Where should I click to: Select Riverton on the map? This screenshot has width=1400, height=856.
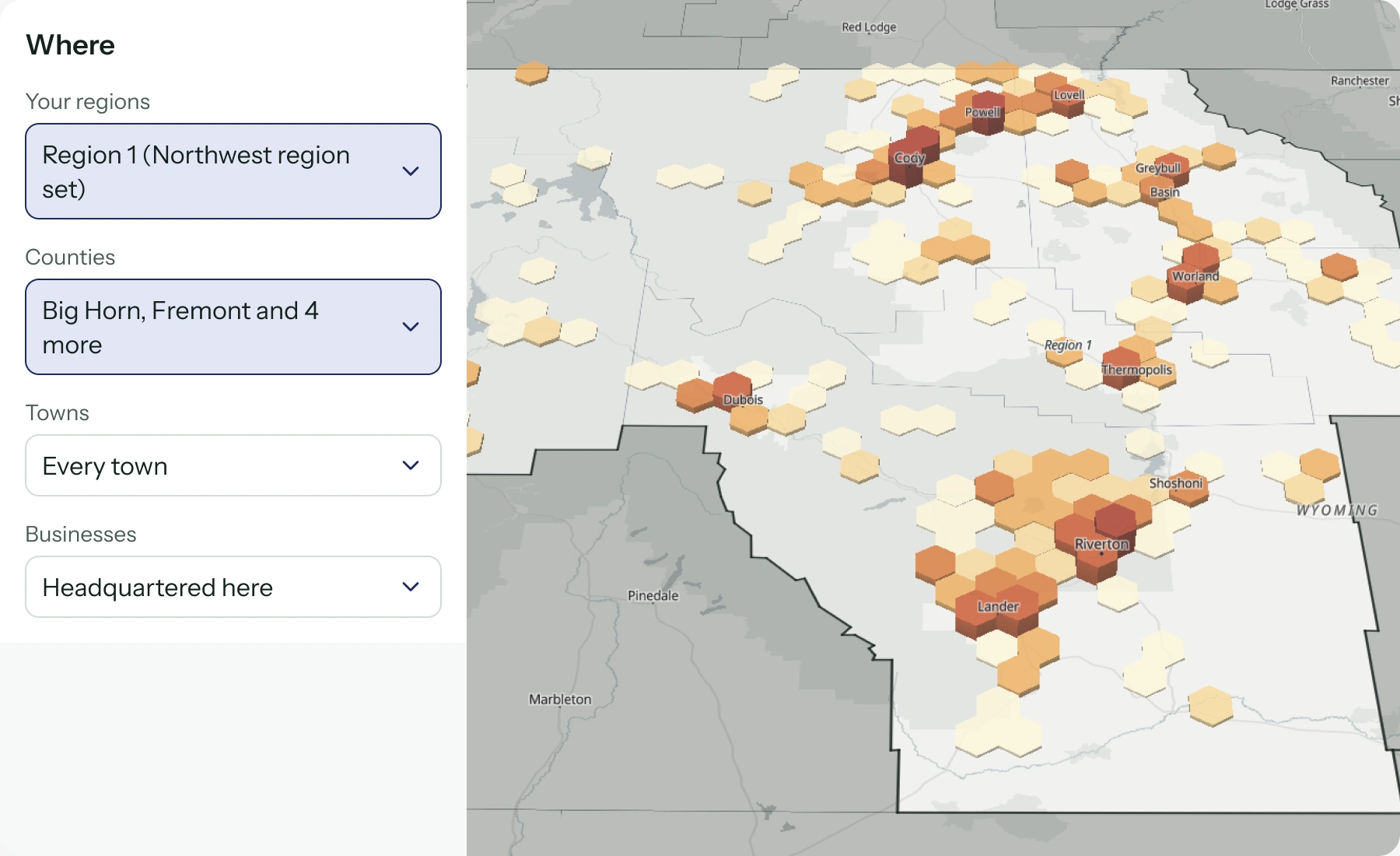(1101, 545)
